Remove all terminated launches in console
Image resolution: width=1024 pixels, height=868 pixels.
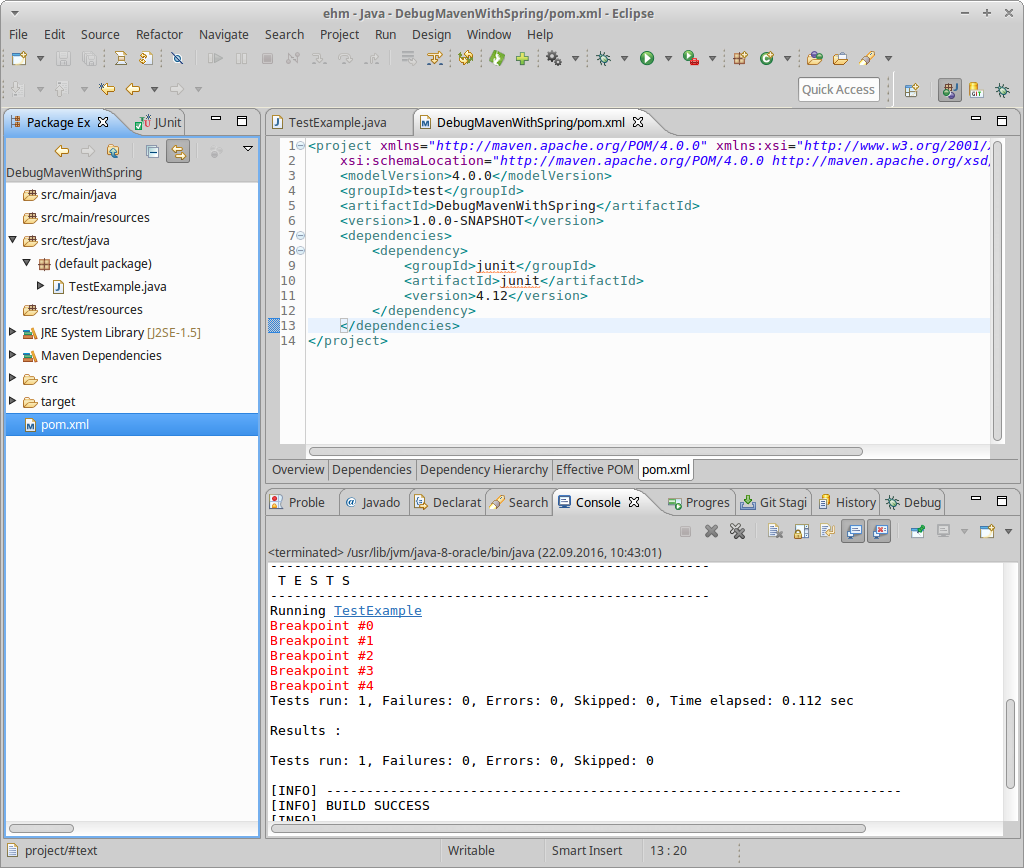[x=738, y=531]
